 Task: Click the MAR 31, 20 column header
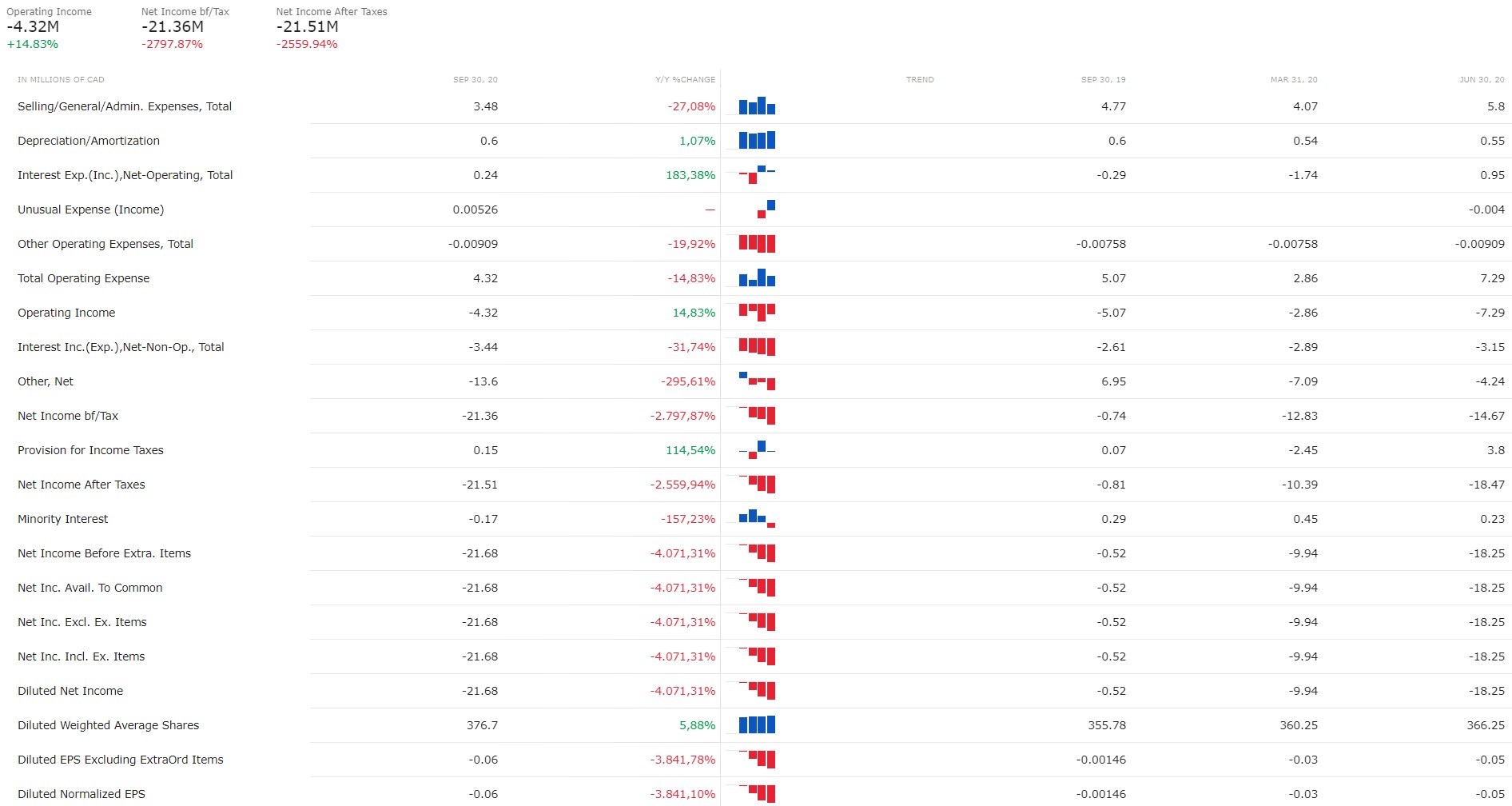click(1294, 79)
